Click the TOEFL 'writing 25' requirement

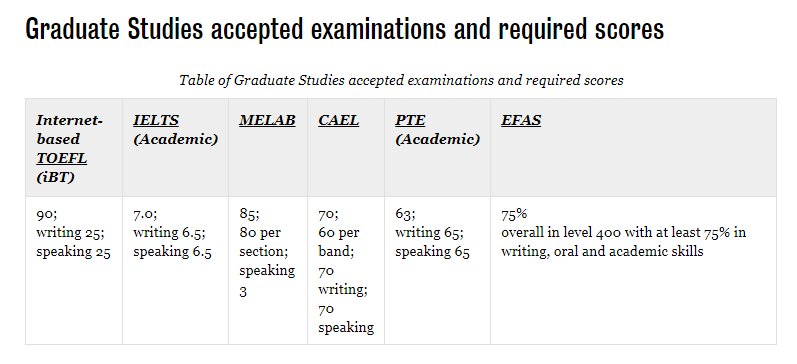point(70,233)
